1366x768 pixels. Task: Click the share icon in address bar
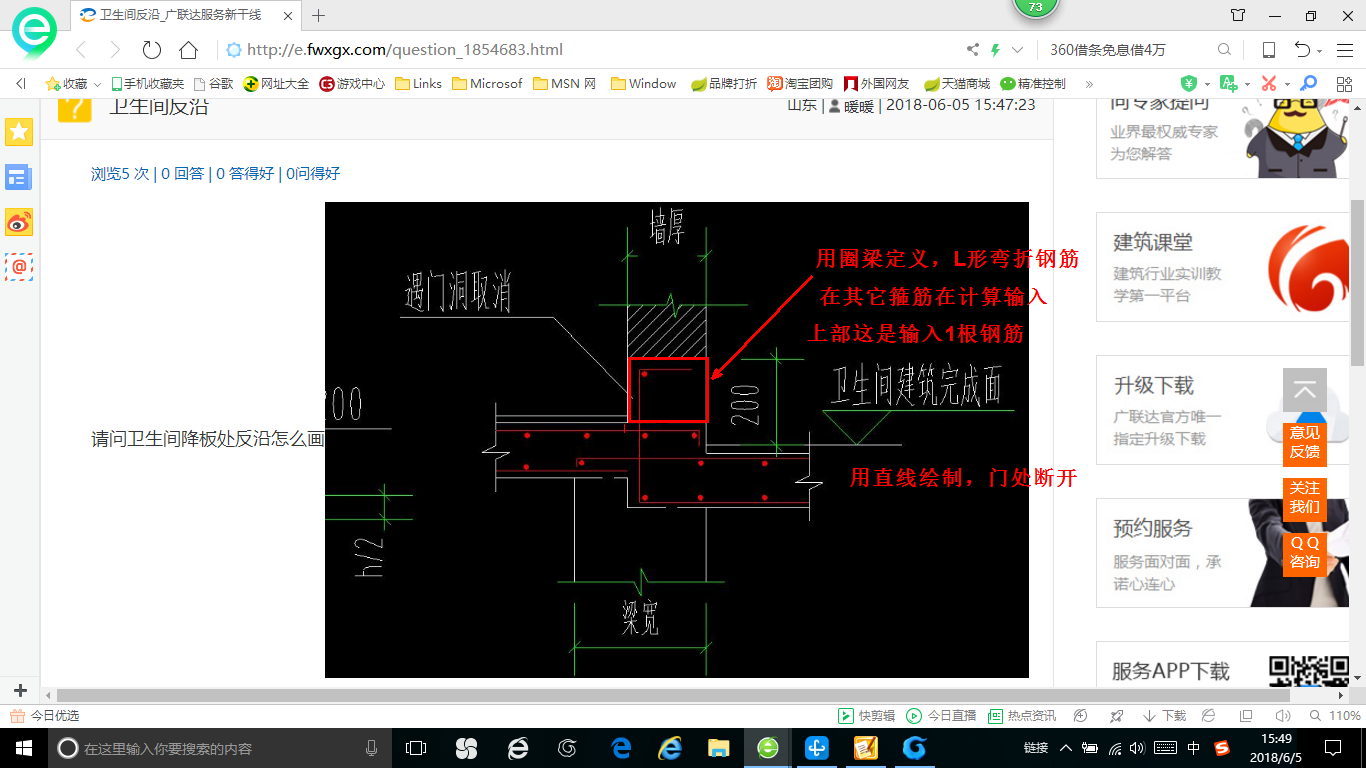point(973,50)
